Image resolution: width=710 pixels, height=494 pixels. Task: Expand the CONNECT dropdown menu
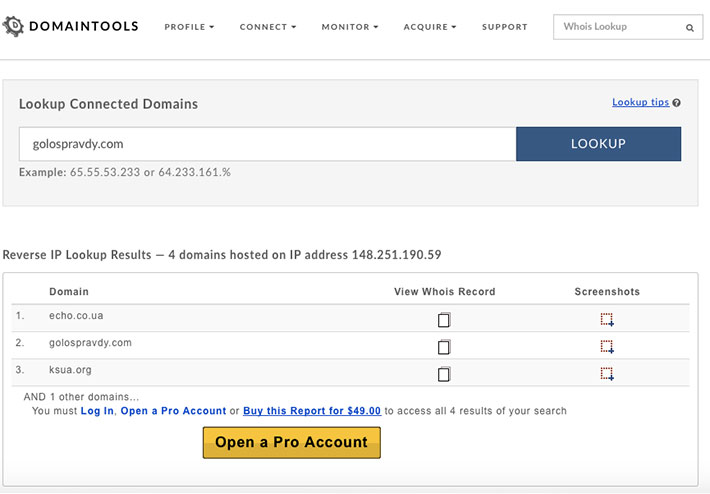tap(268, 27)
